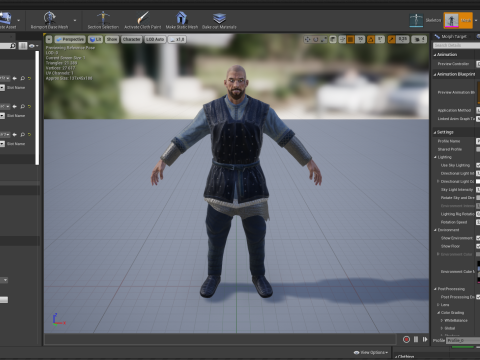Select the Mesh editor mode button

458,20
